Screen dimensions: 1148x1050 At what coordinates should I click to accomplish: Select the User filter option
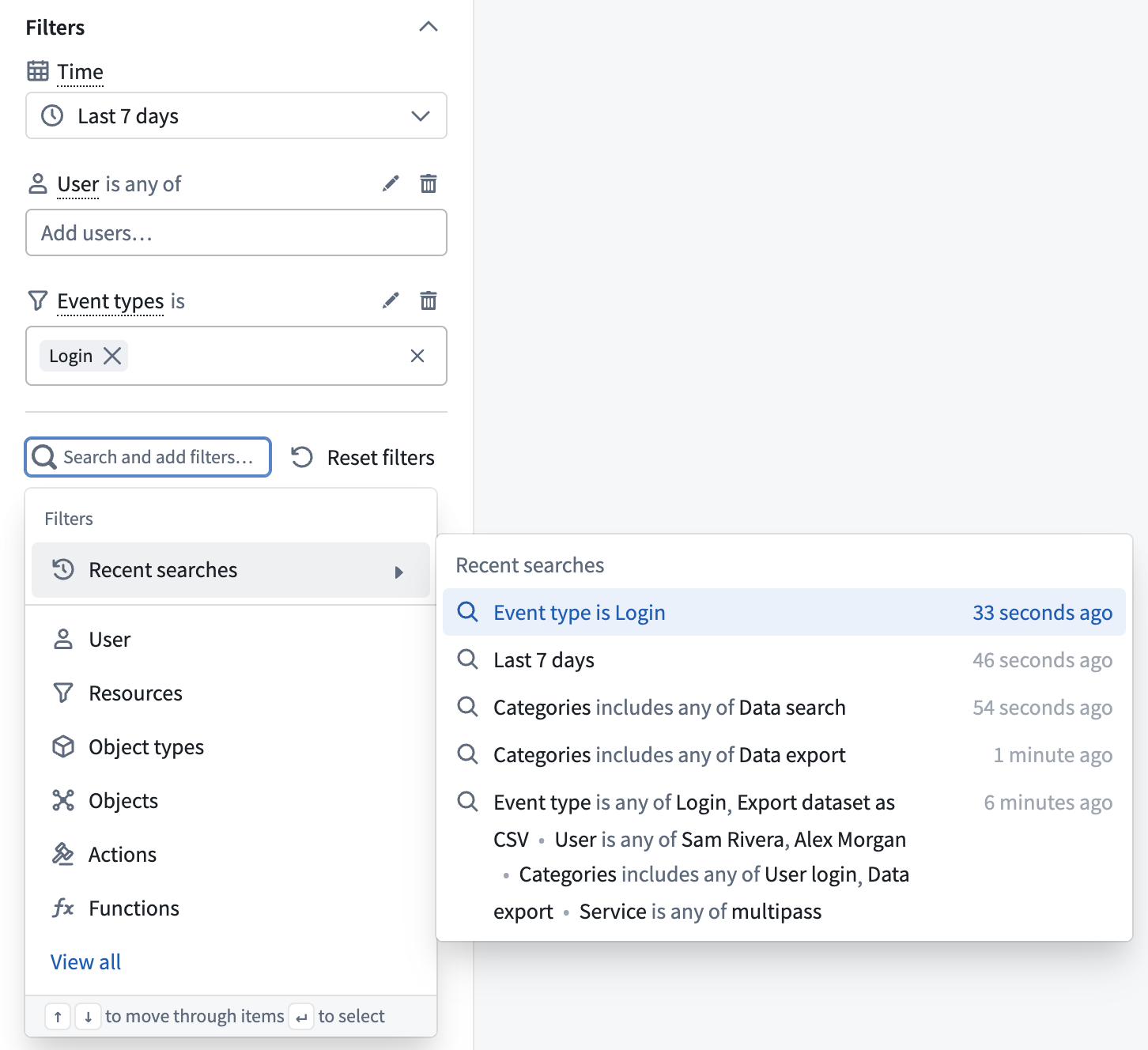pyautogui.click(x=231, y=640)
